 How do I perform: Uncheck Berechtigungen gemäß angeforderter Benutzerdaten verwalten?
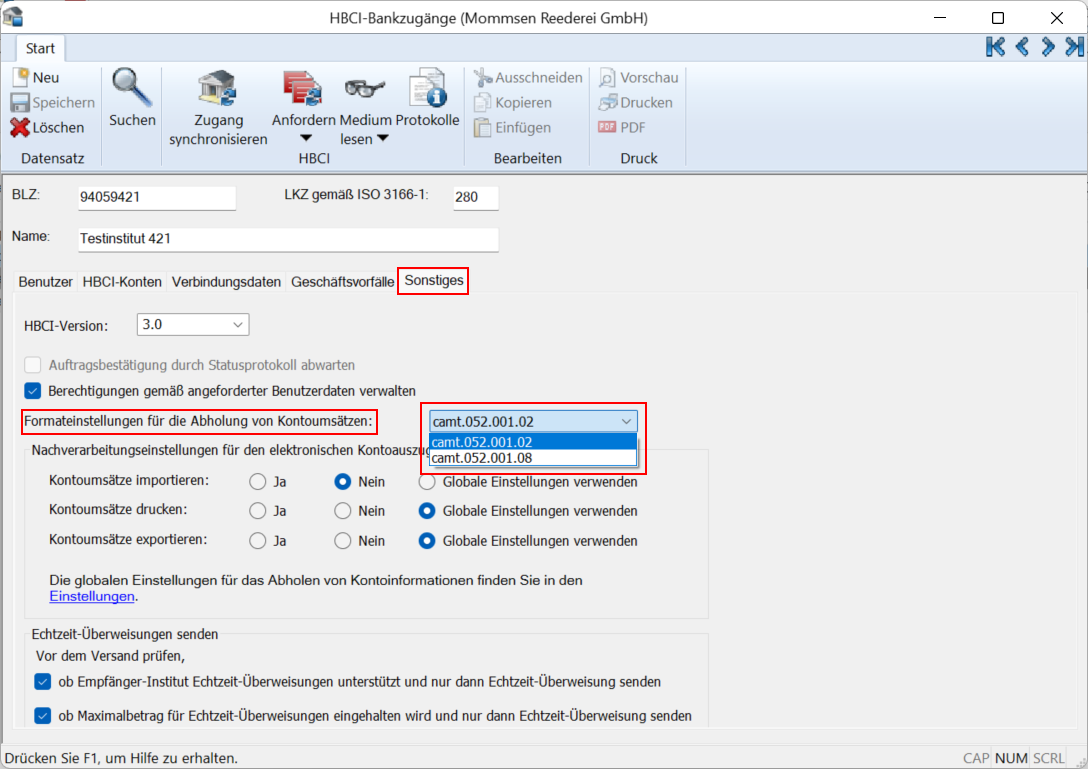tap(33, 391)
